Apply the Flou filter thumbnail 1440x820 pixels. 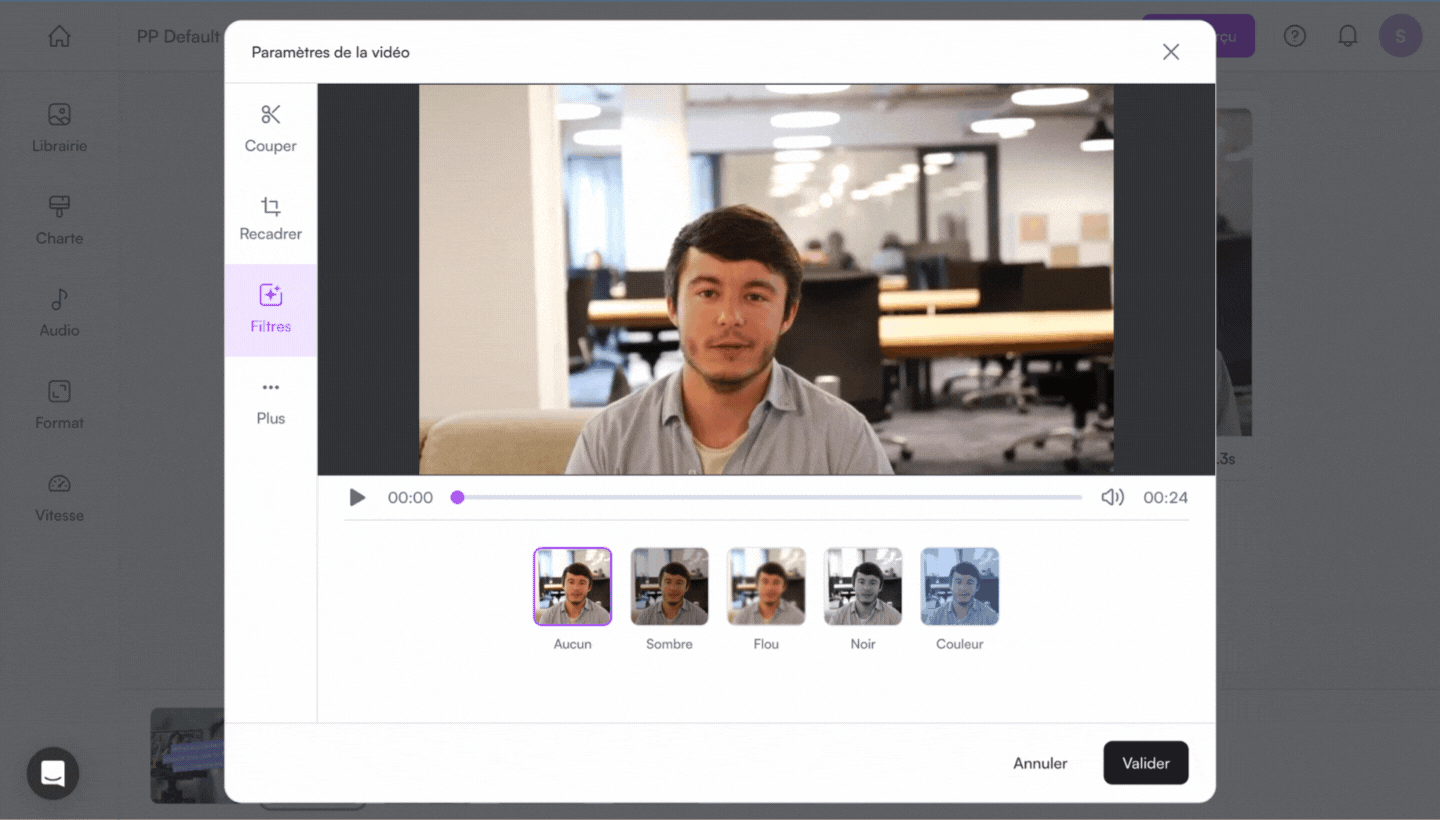766,587
